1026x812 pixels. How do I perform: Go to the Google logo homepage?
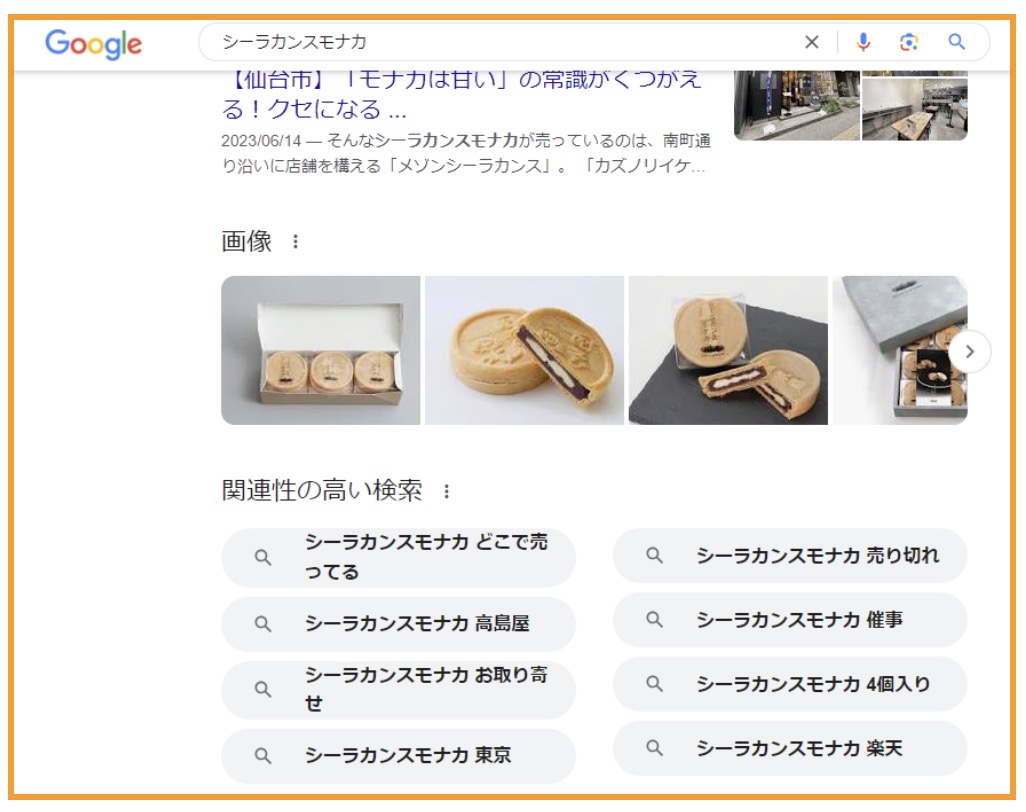pos(93,44)
